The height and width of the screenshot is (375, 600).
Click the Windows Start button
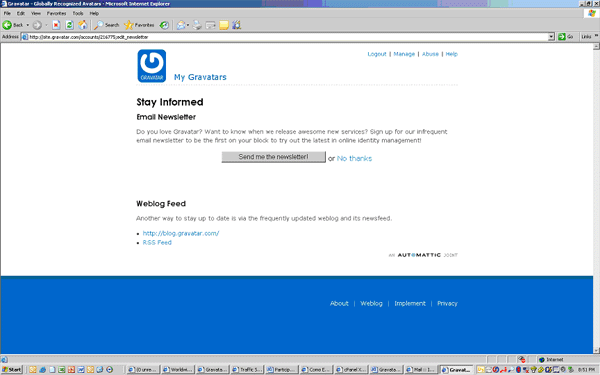click(12, 370)
